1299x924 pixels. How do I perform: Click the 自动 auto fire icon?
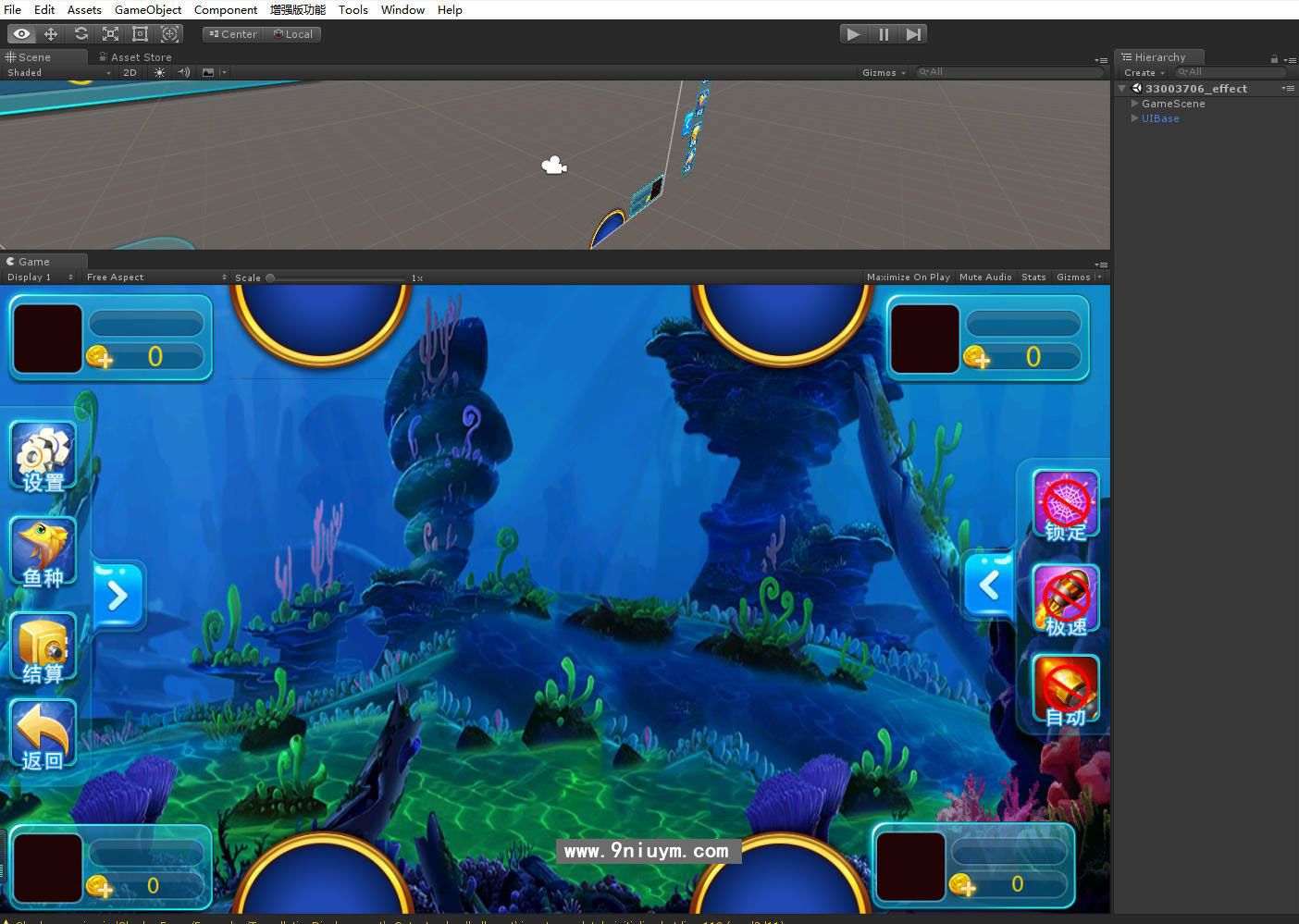[x=1066, y=691]
